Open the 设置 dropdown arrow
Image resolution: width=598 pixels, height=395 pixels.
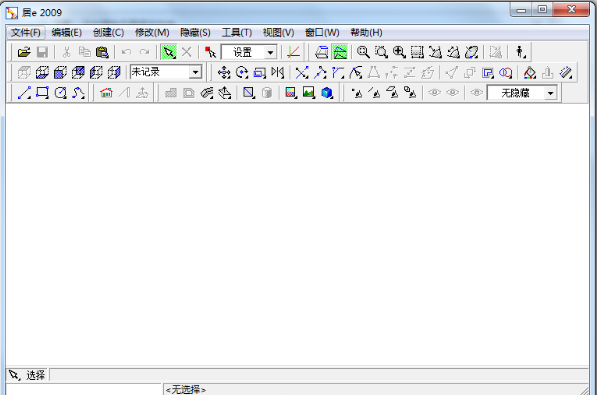(x=270, y=52)
